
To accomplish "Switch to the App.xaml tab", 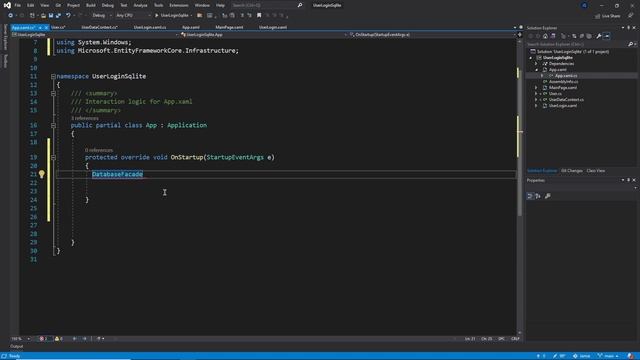I will click(x=191, y=27).
